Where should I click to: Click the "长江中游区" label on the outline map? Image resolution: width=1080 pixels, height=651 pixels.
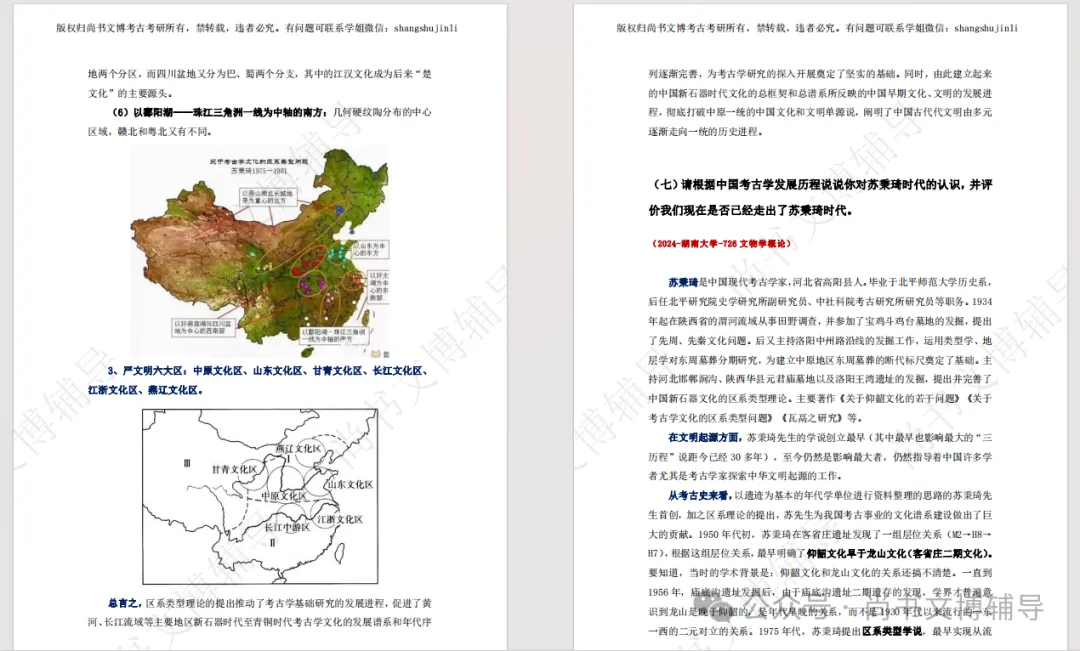[x=287, y=527]
